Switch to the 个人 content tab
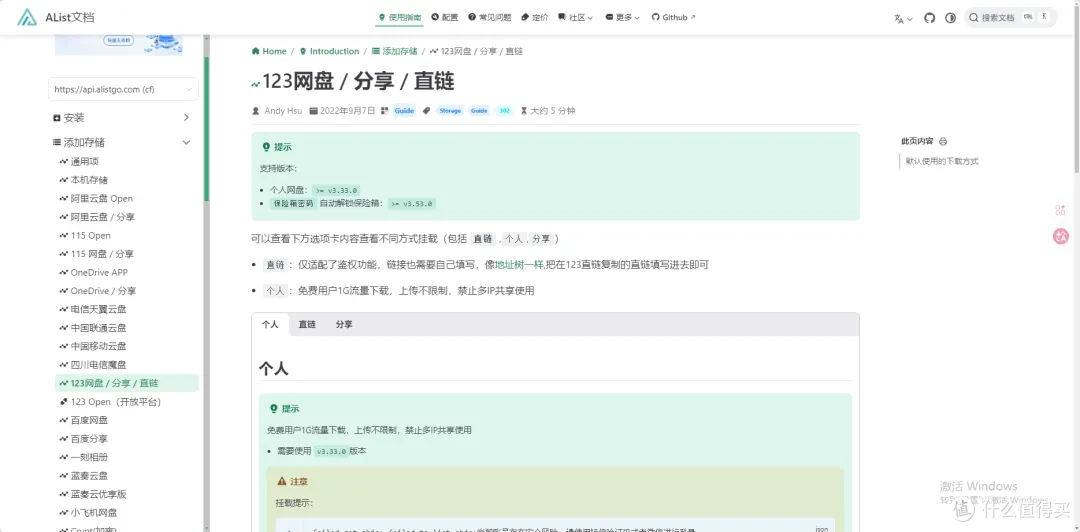This screenshot has height=532, width=1080. point(270,325)
